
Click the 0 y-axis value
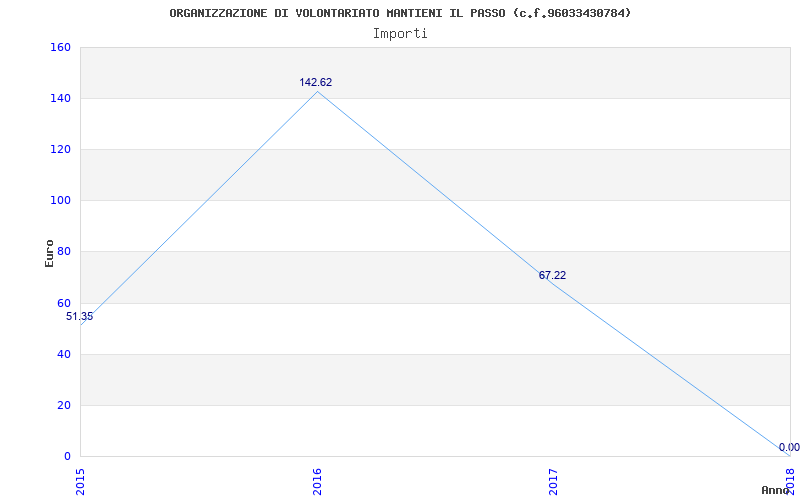67,456
